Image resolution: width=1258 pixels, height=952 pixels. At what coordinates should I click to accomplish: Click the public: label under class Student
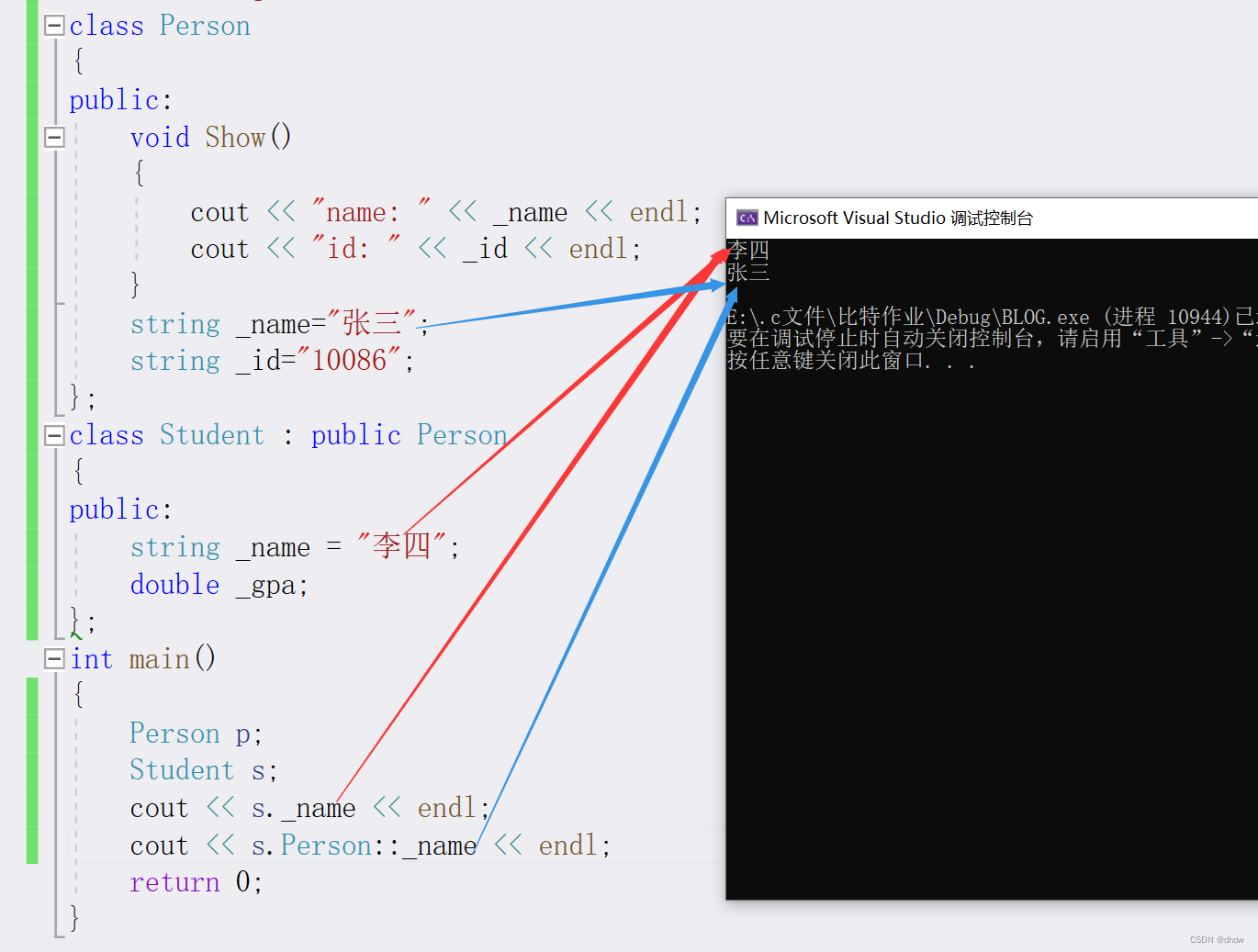pos(120,510)
